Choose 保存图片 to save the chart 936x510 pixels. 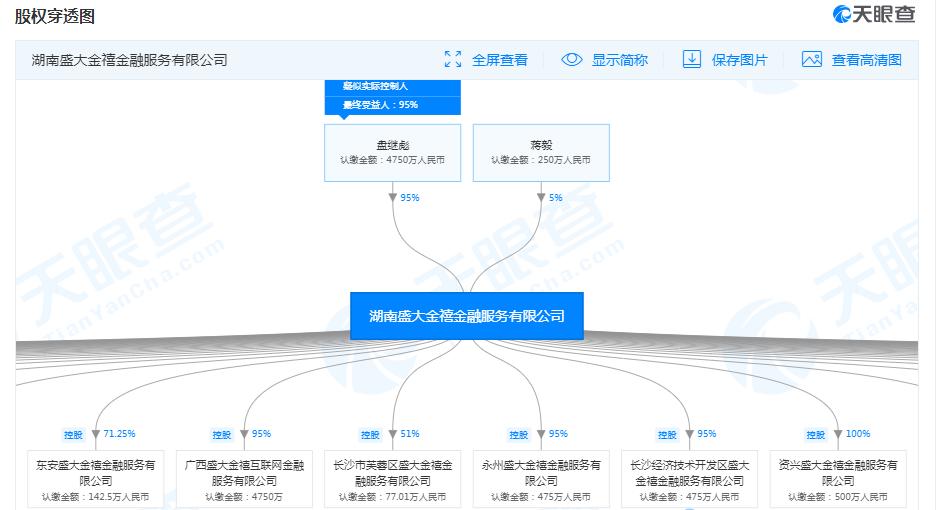coord(739,60)
